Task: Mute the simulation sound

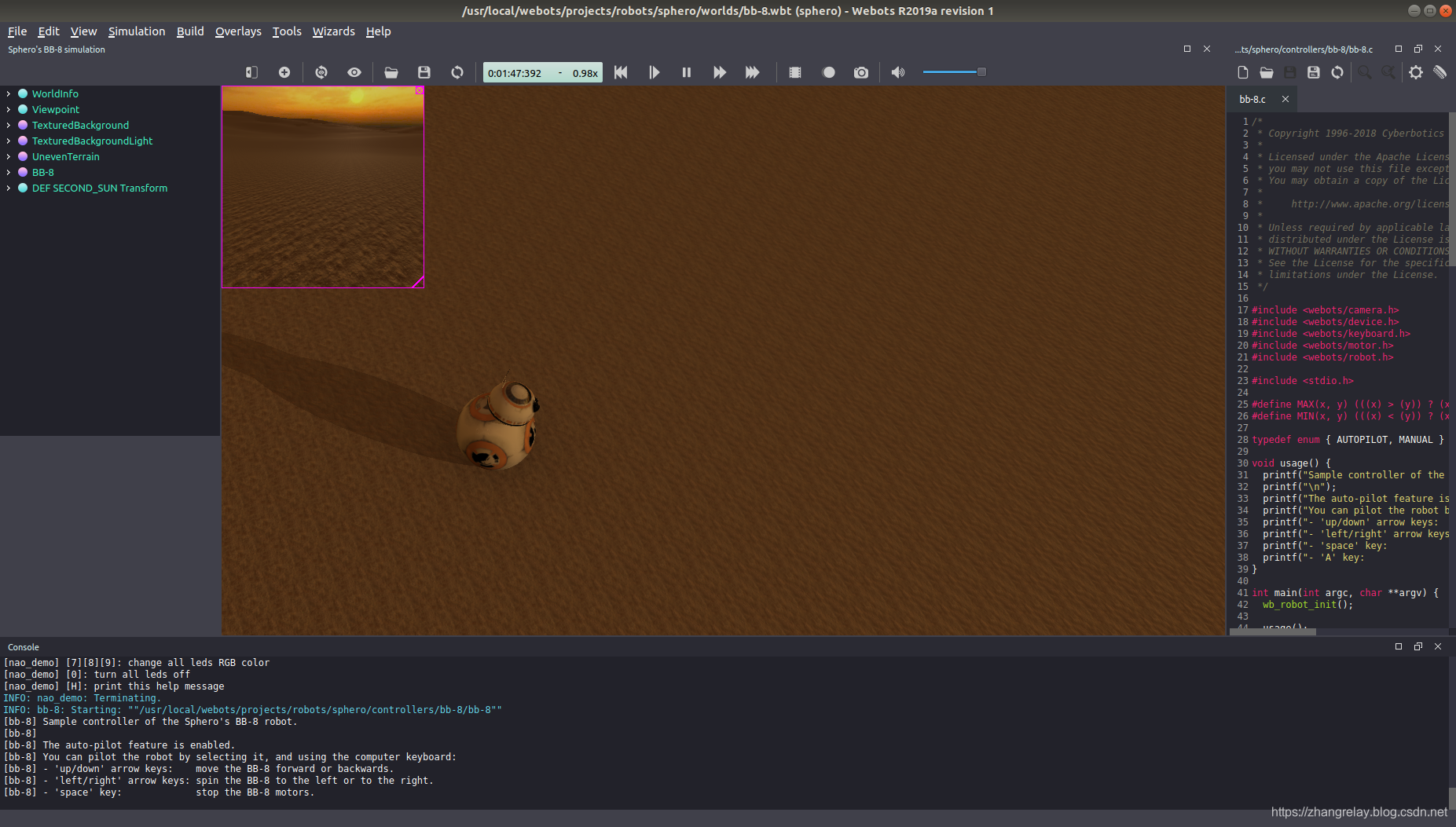Action: [898, 72]
